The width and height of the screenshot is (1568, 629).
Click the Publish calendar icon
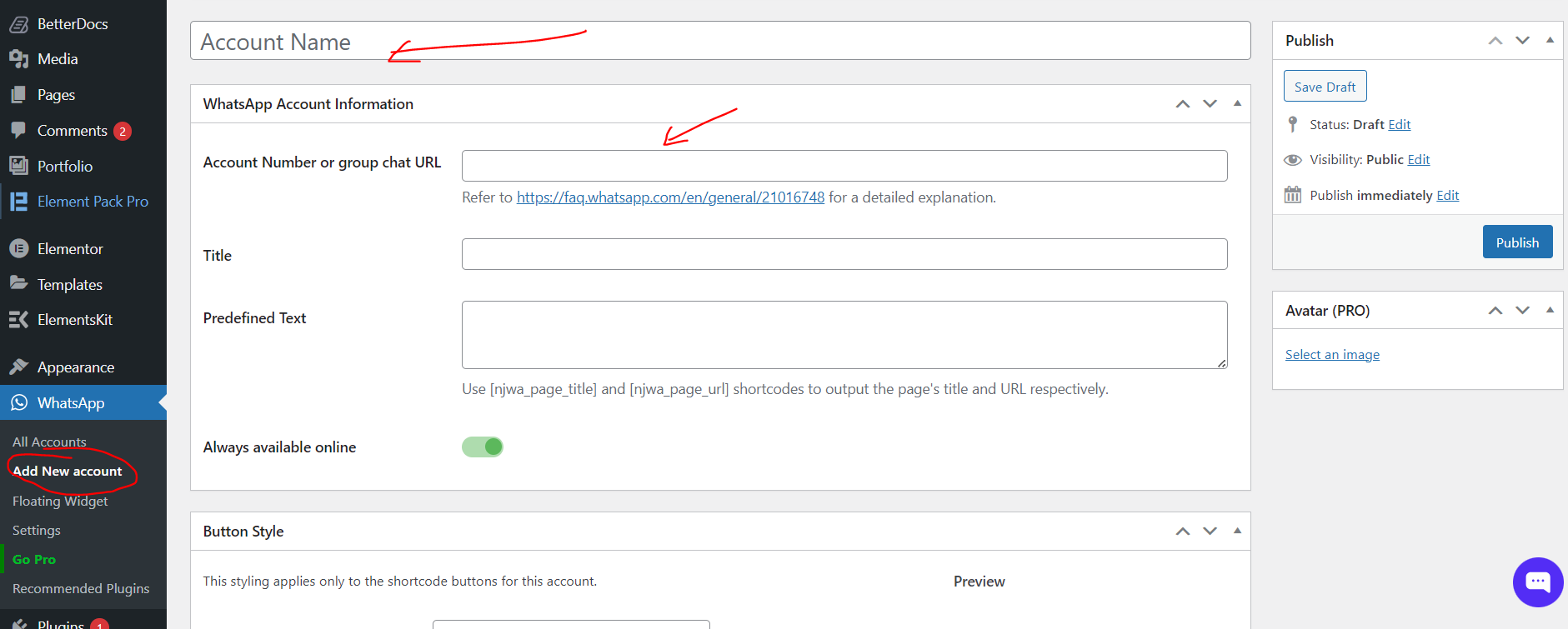coord(1293,195)
